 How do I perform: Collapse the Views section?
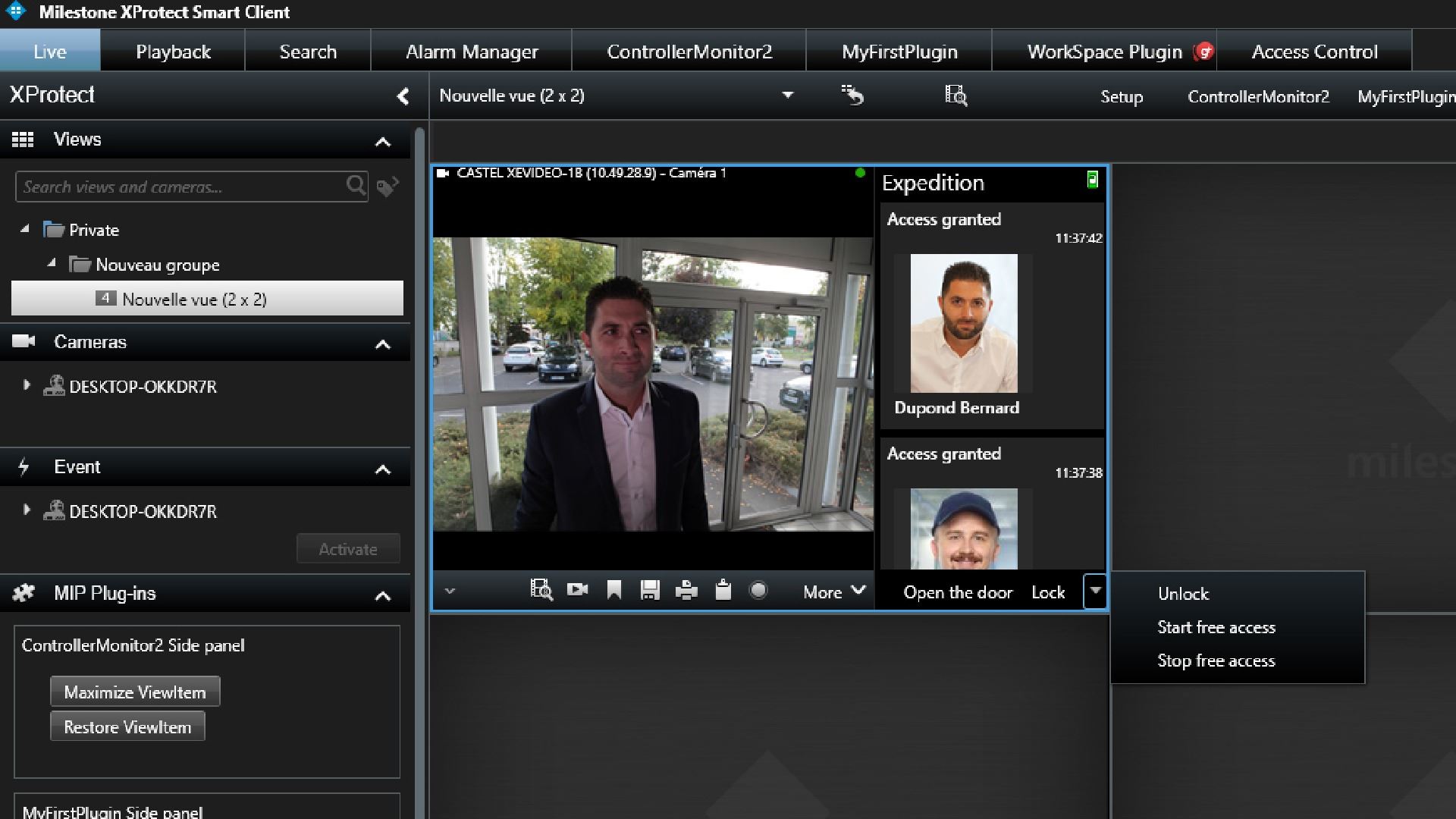[x=383, y=141]
